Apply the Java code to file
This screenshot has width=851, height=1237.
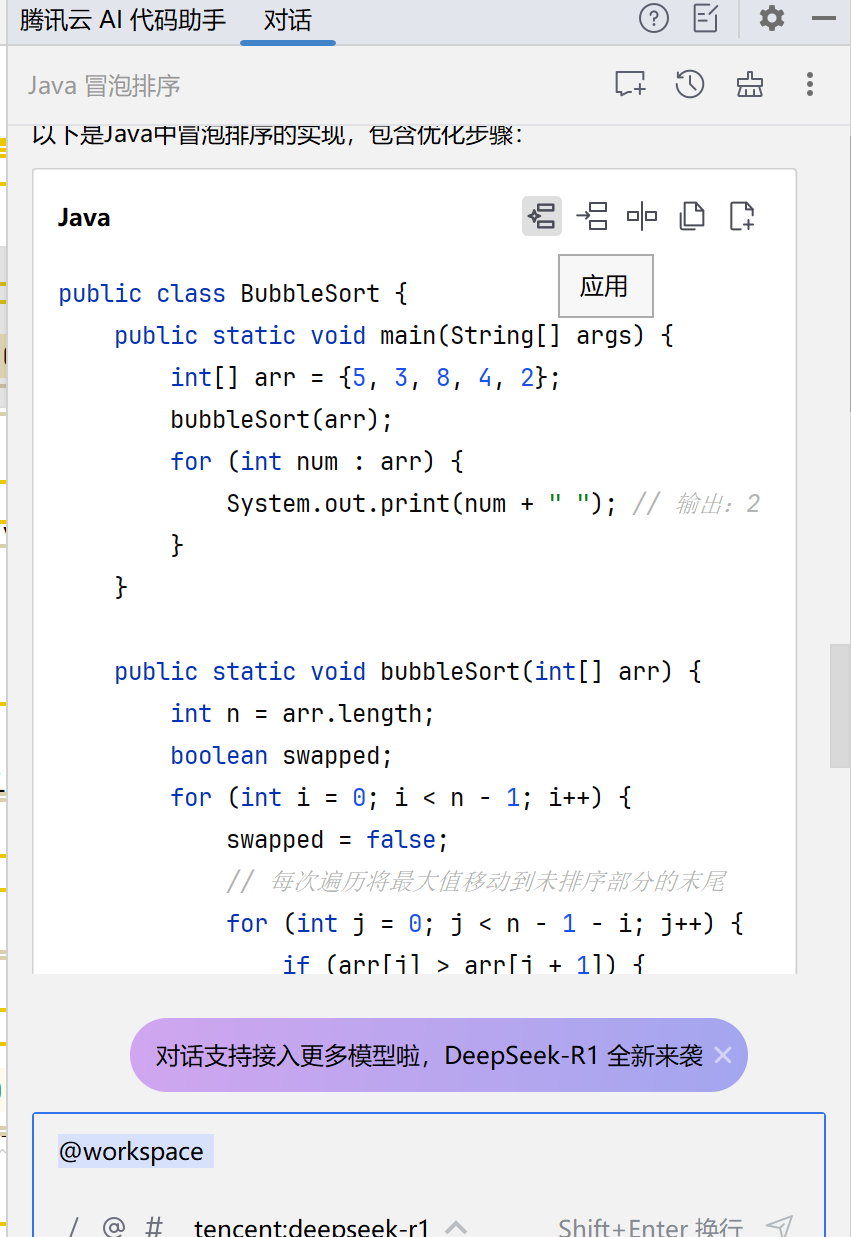(542, 216)
